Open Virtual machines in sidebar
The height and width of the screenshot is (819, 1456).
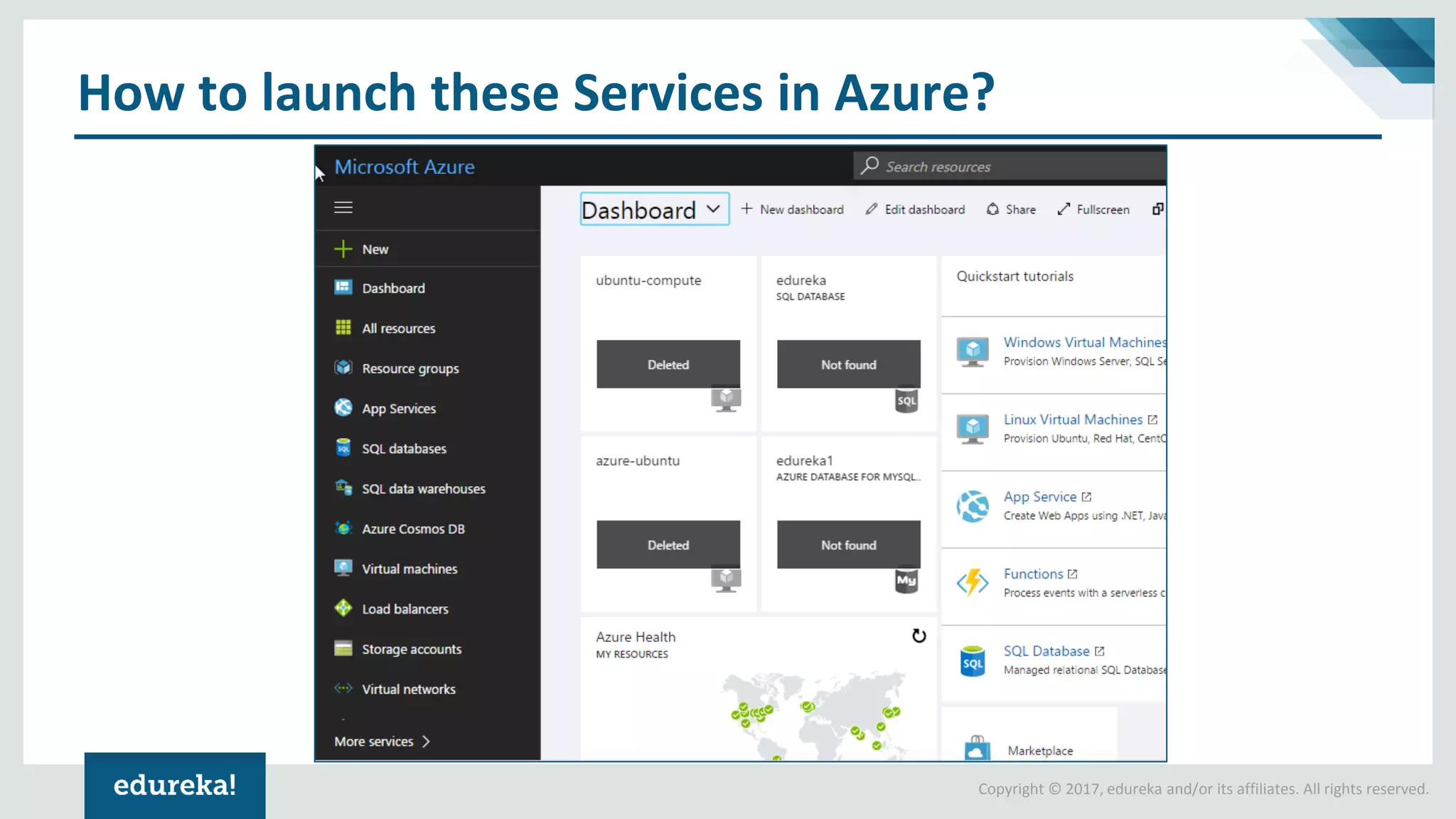[427, 569]
